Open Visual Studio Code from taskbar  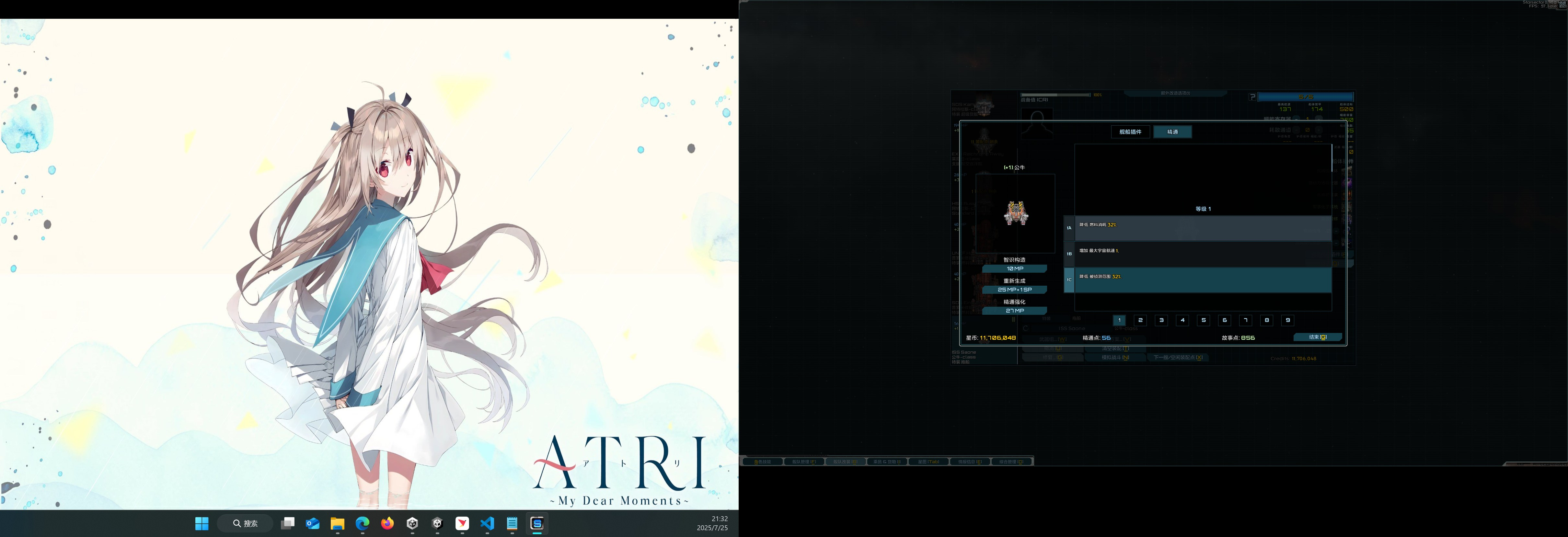tap(487, 523)
